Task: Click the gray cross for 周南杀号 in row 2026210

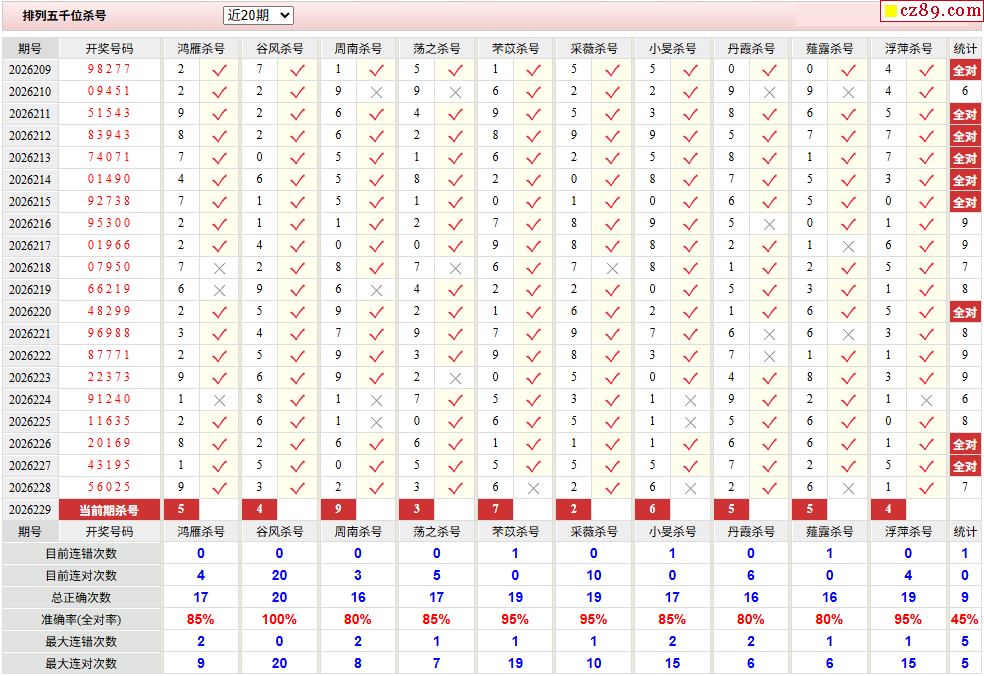Action: pyautogui.click(x=376, y=93)
